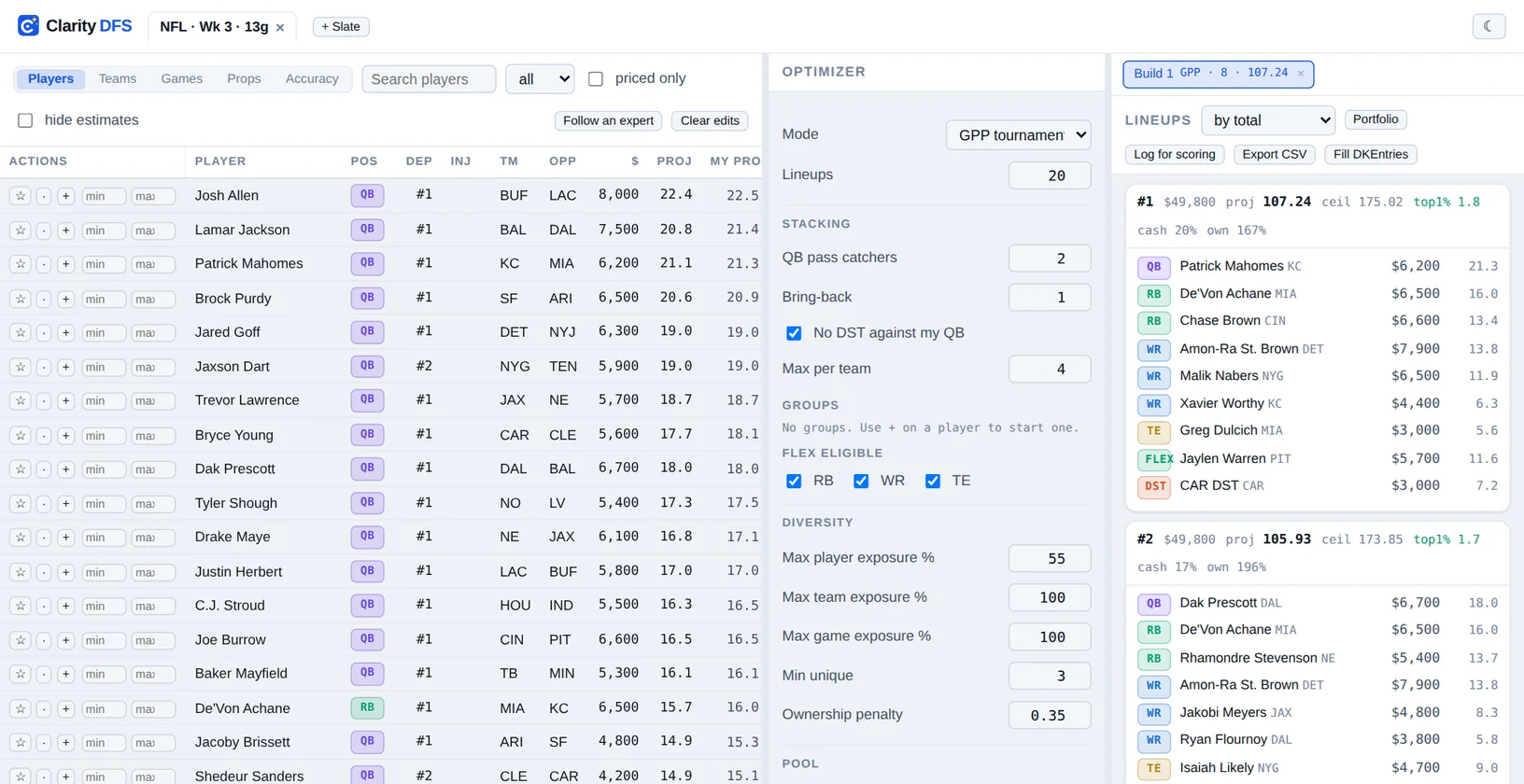Close the Build 1 GPP chip
Screen dimensions: 1524x784
(x=1301, y=74)
